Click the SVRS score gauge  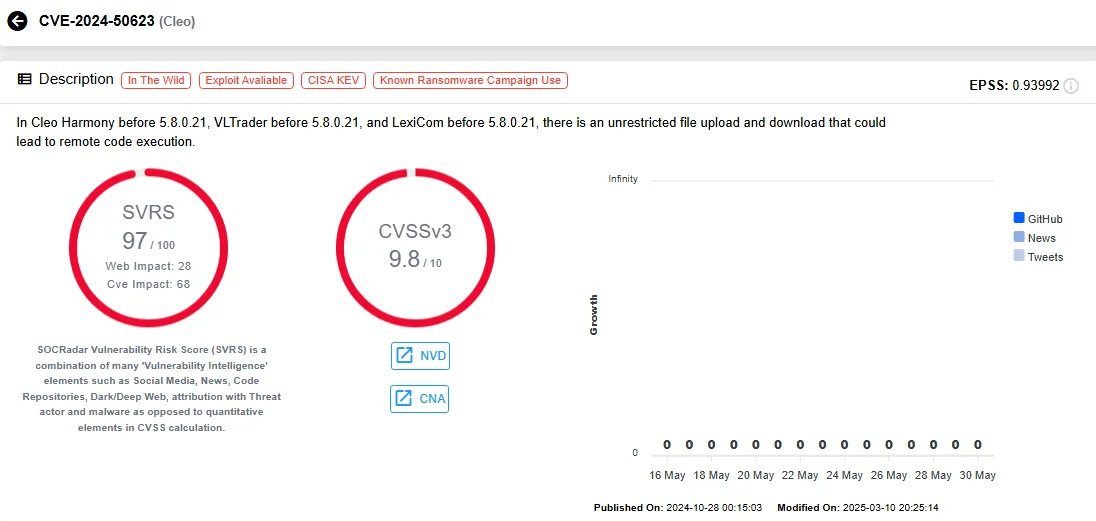(x=148, y=248)
